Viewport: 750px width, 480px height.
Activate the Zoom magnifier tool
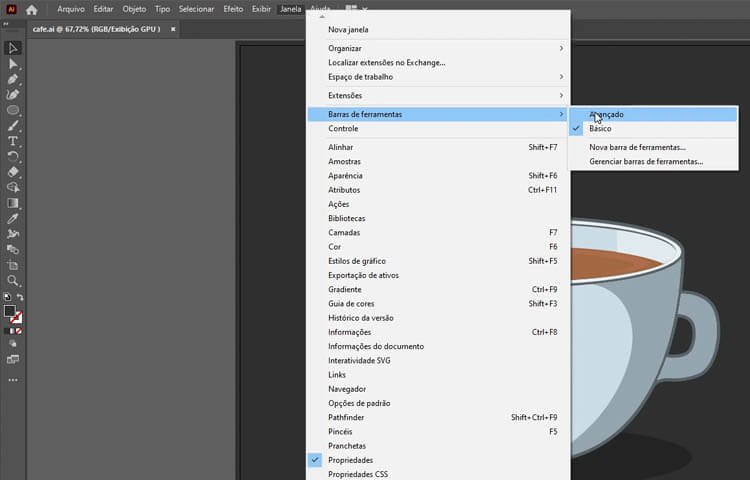pos(13,281)
